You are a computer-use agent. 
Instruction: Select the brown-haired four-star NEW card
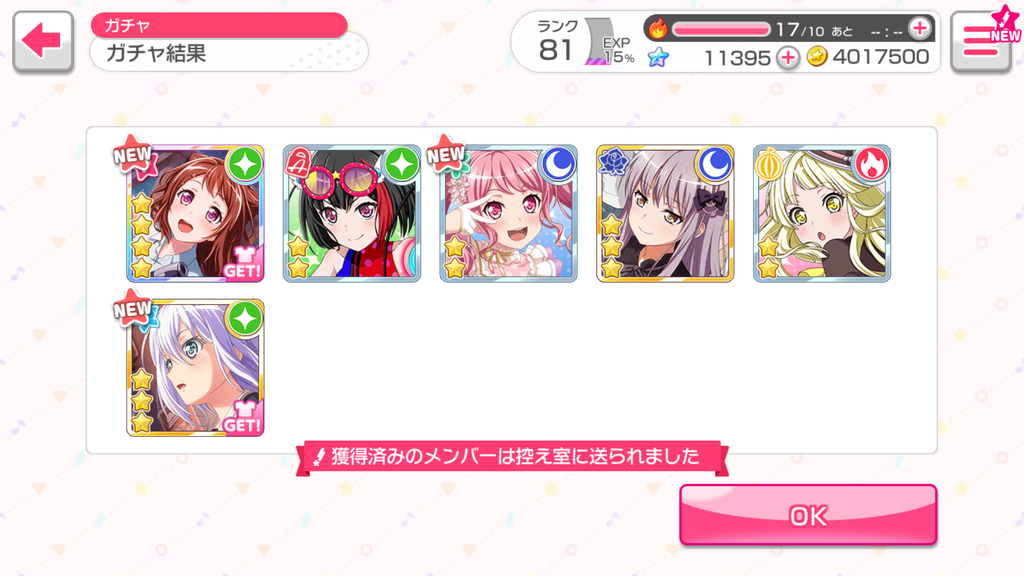[x=195, y=214]
